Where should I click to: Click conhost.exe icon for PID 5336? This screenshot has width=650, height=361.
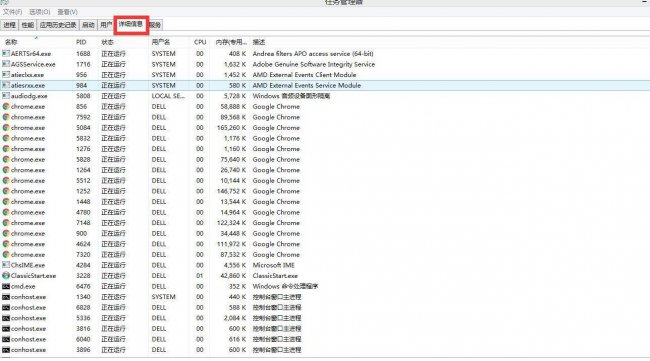point(6,318)
